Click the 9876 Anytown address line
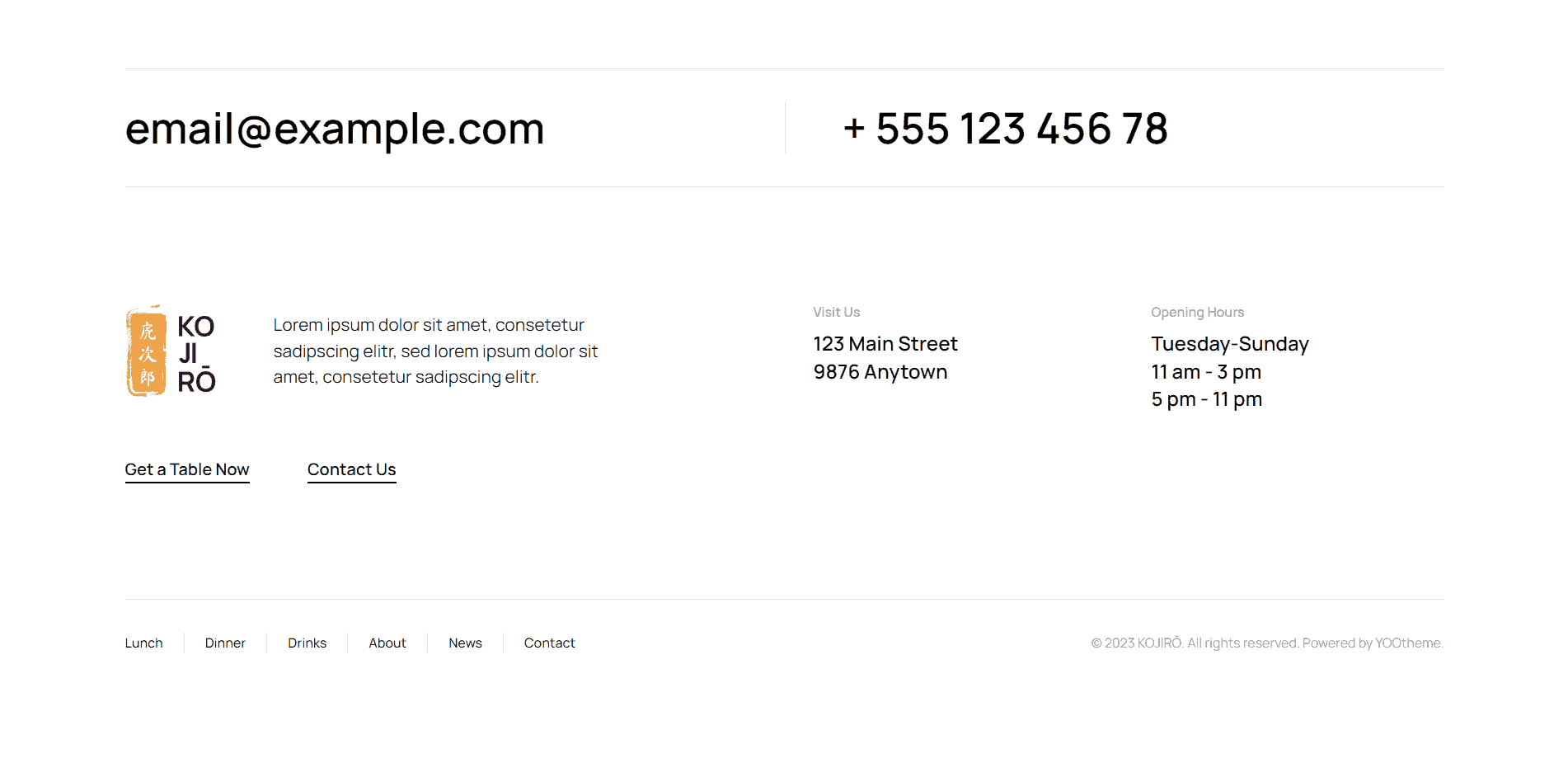 click(880, 372)
